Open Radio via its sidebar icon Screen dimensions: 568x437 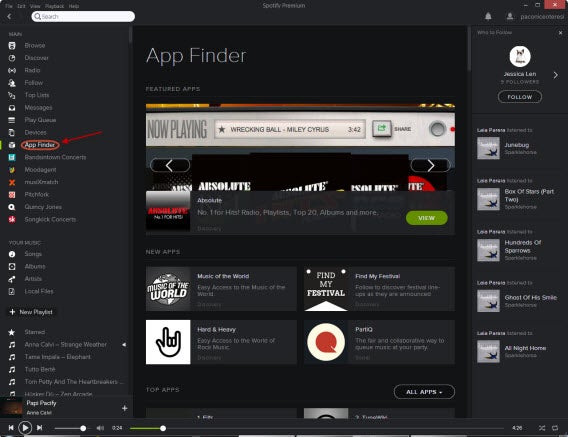click(12, 70)
